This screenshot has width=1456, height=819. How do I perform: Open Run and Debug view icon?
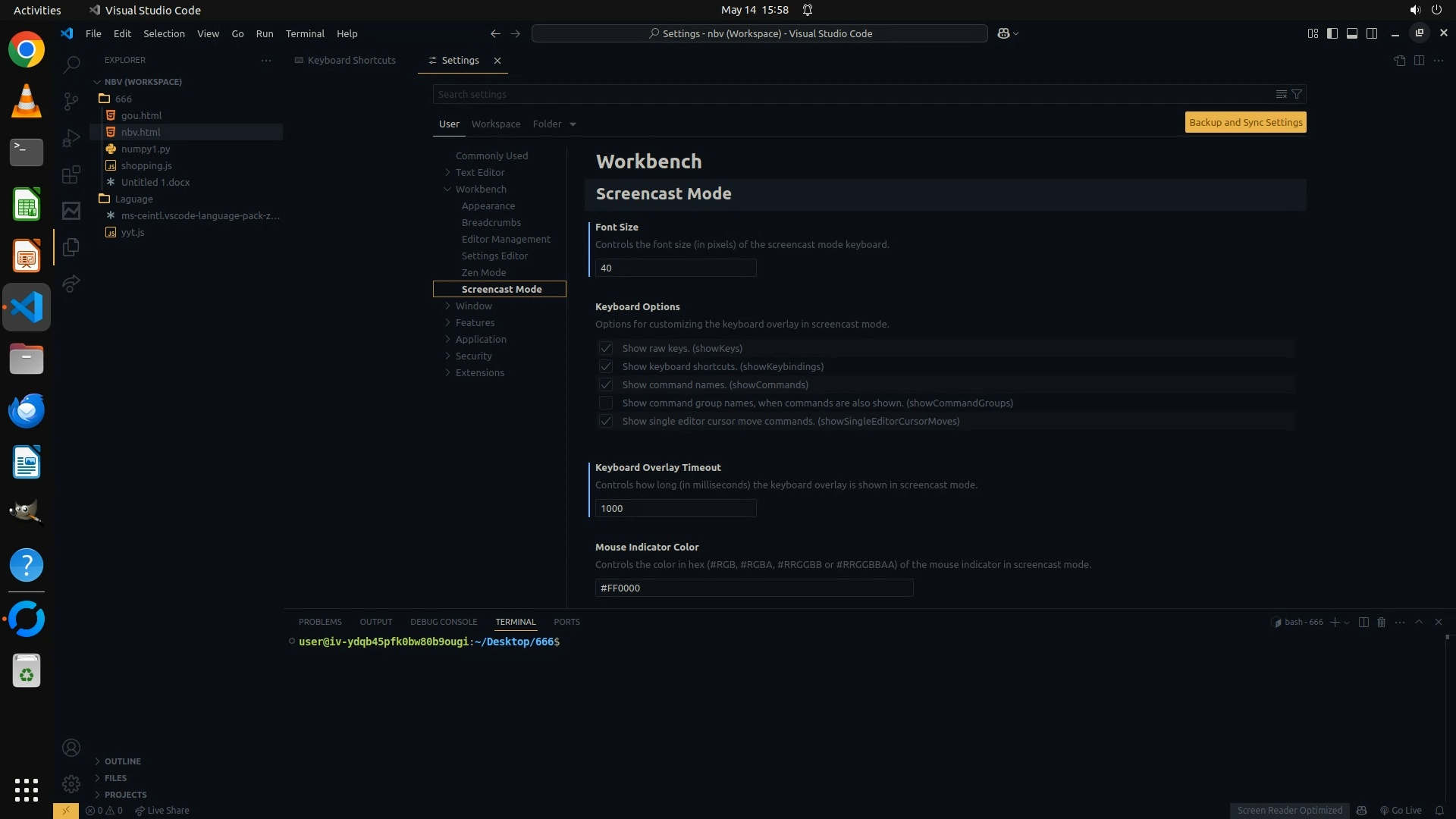(71, 138)
